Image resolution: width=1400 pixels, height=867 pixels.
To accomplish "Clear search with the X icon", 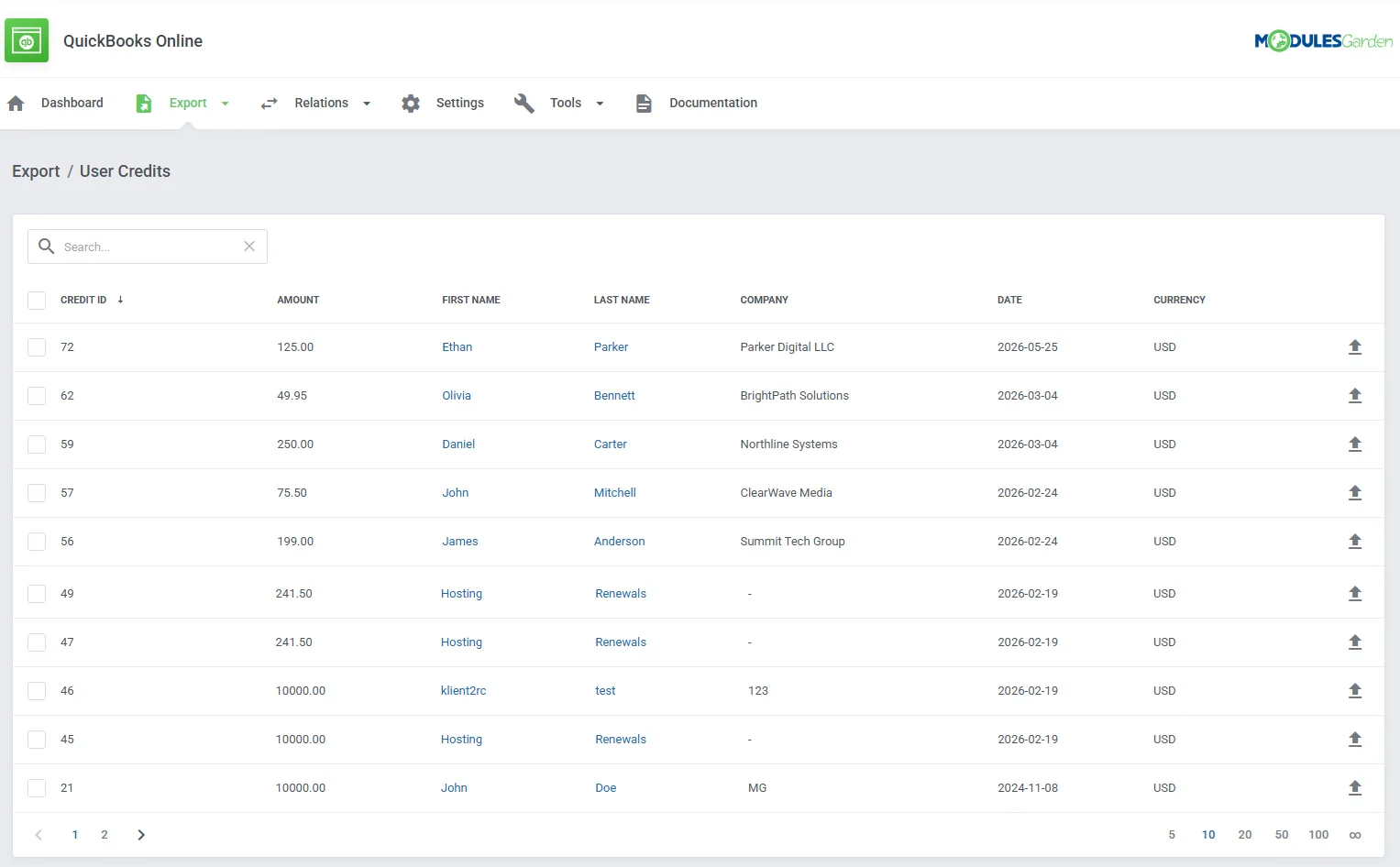I will (x=249, y=247).
